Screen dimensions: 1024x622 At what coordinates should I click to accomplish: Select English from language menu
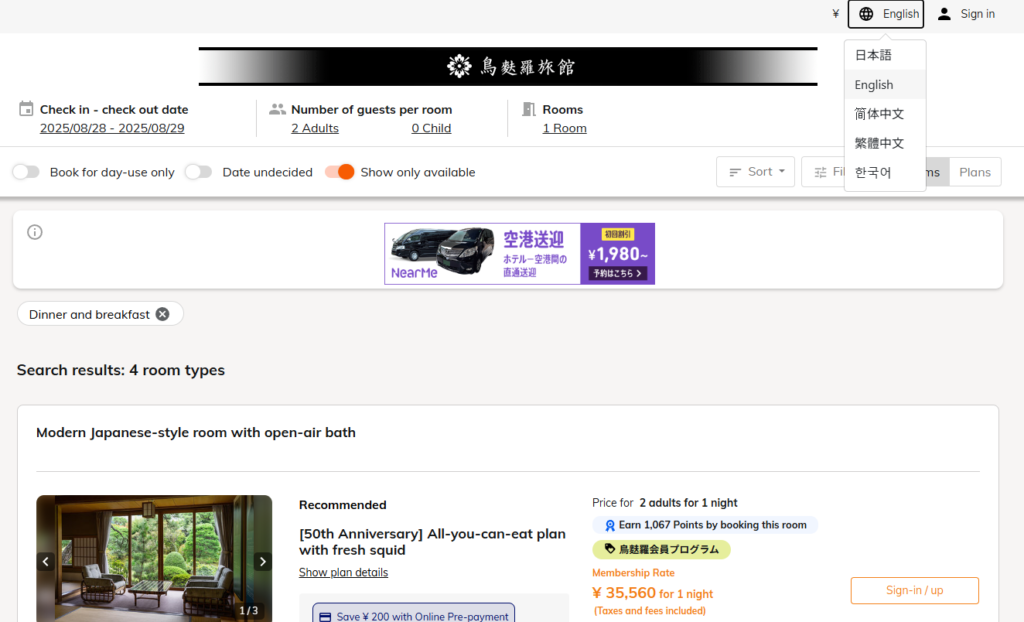tap(885, 84)
